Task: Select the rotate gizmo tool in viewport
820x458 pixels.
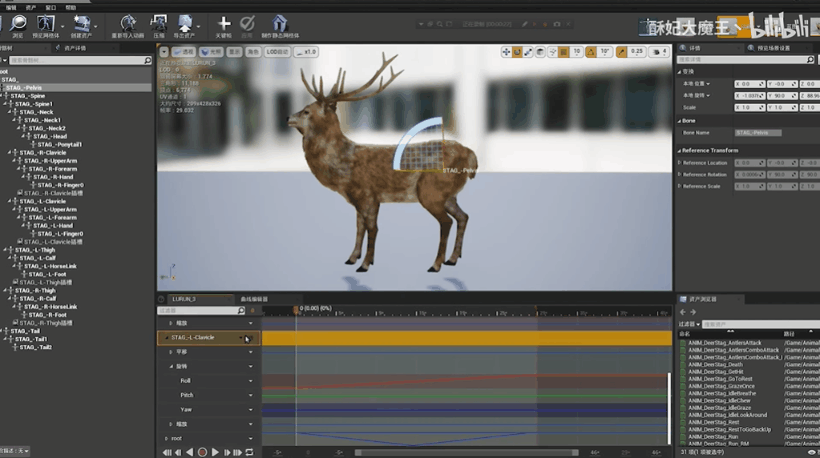Action: tap(517, 52)
